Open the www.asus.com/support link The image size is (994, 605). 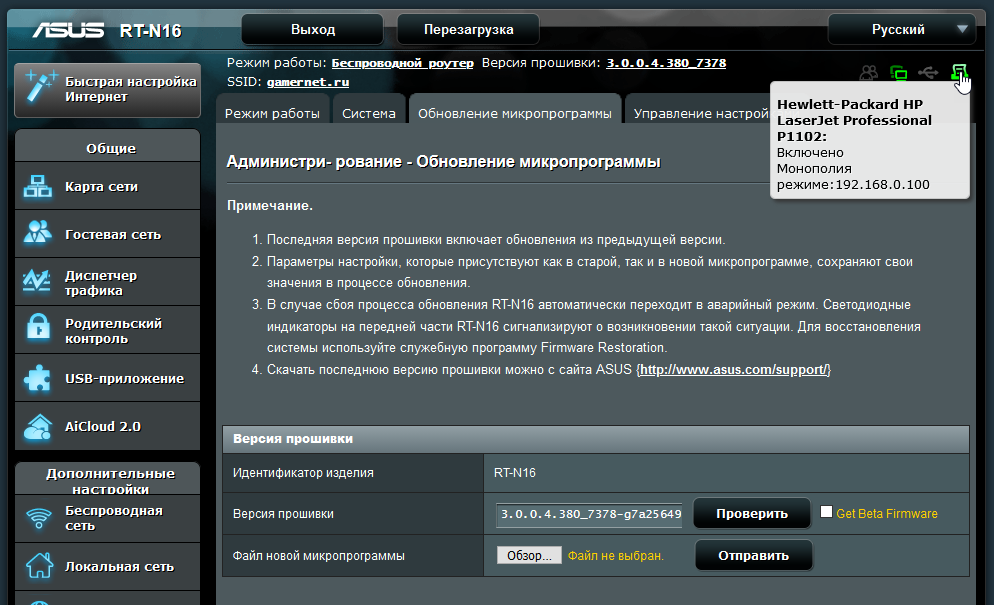pos(733,369)
